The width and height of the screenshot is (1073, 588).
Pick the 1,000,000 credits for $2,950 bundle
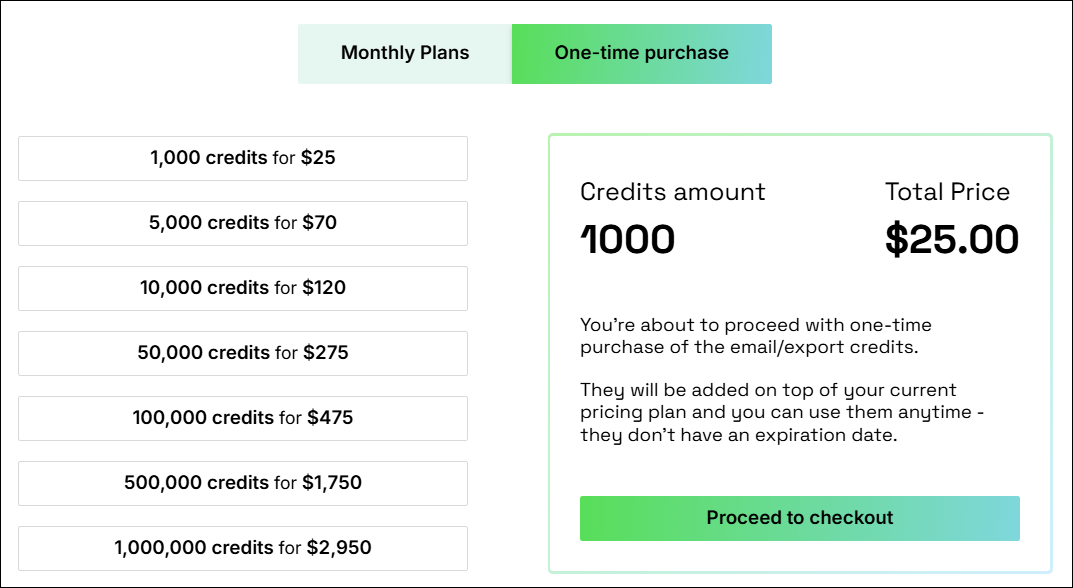point(243,548)
